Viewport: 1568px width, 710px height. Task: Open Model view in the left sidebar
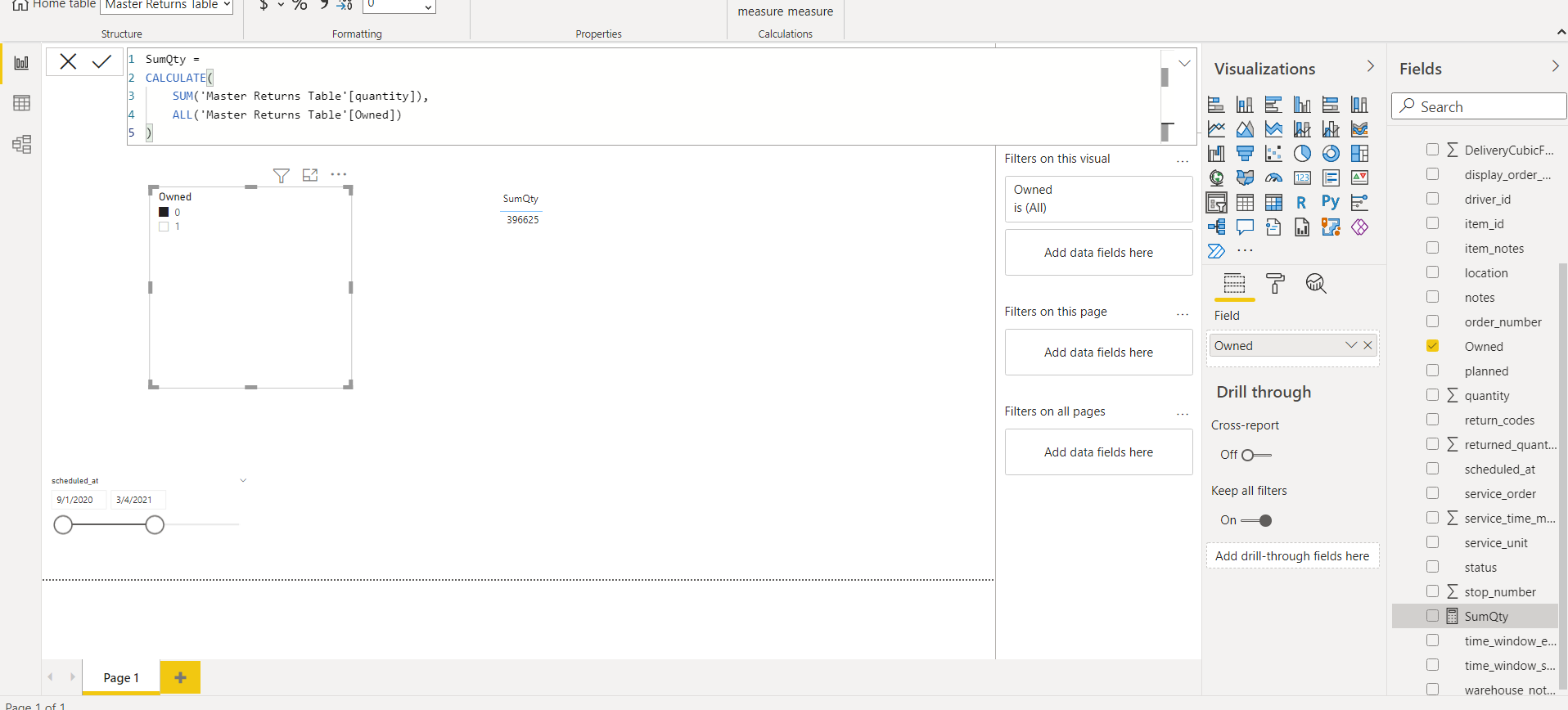tap(22, 145)
